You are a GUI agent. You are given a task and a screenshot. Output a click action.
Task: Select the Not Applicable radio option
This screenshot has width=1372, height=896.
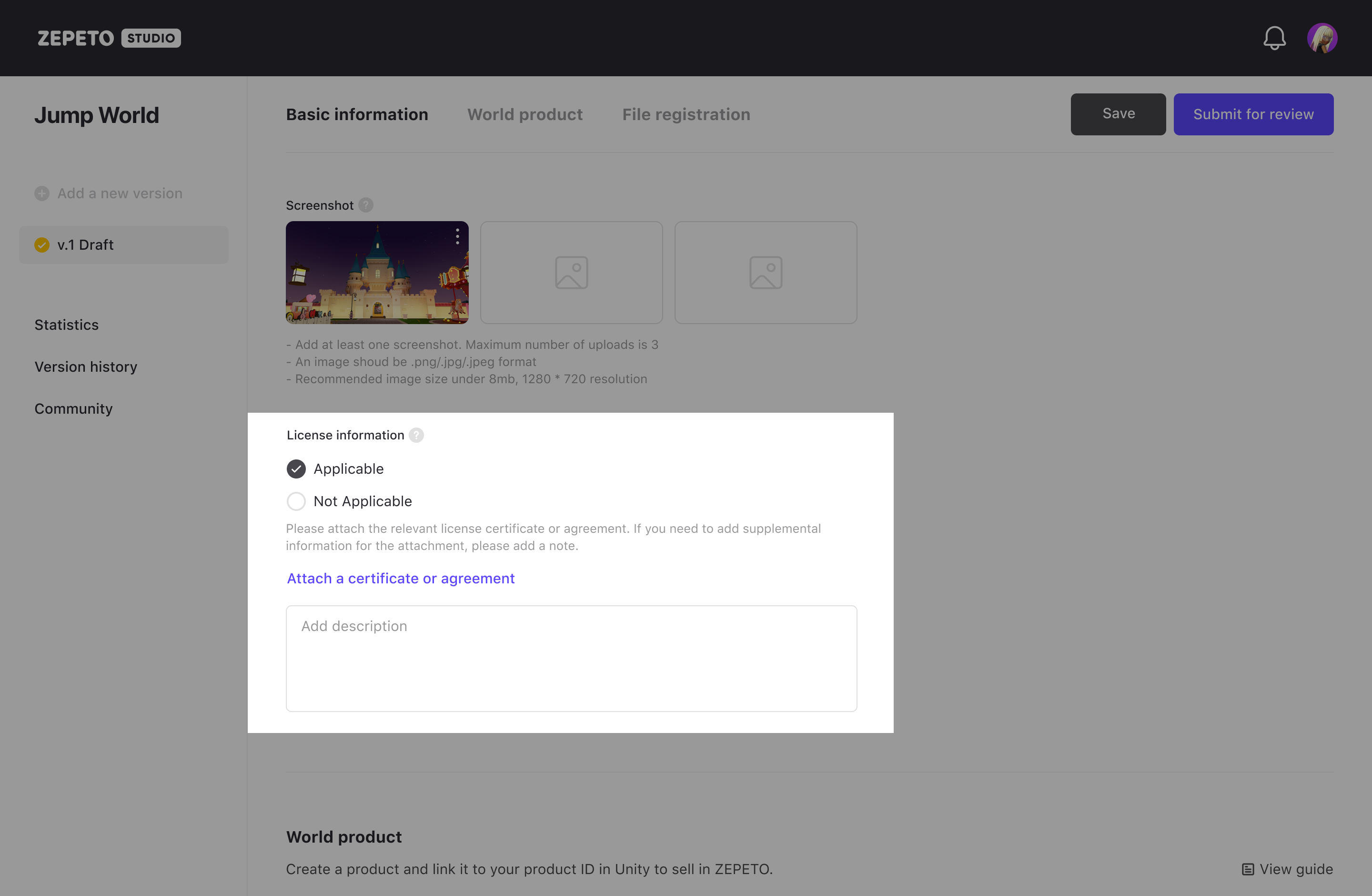[x=296, y=501]
